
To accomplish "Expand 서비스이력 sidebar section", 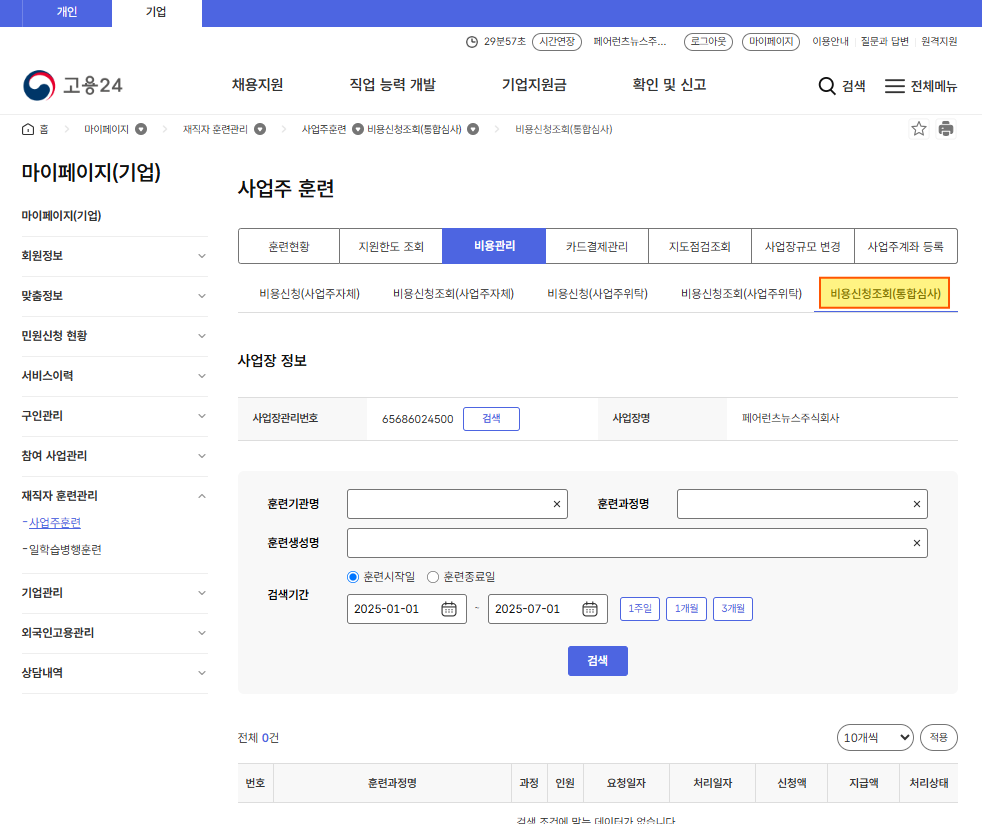I will [x=114, y=376].
